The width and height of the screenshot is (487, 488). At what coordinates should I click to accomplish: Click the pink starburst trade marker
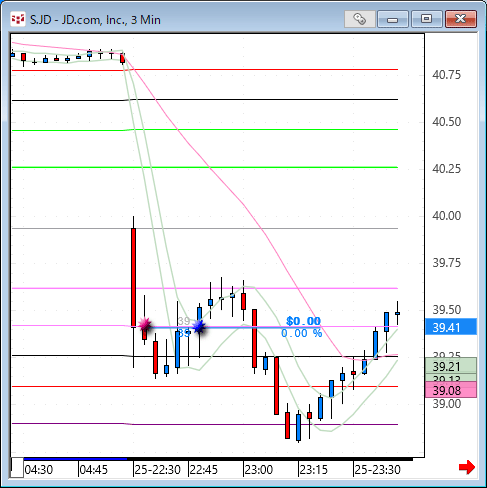(x=145, y=324)
